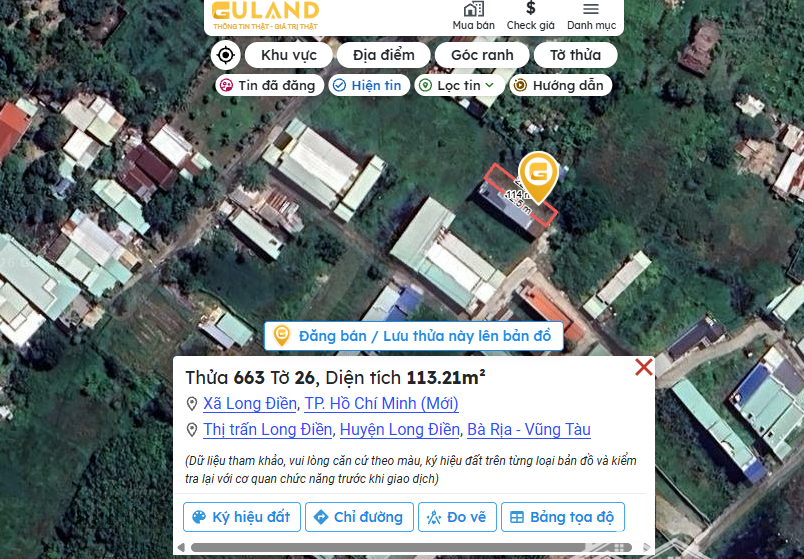Close the parcel info panel with red X
Viewport: 804px width, 559px height.
(x=644, y=367)
